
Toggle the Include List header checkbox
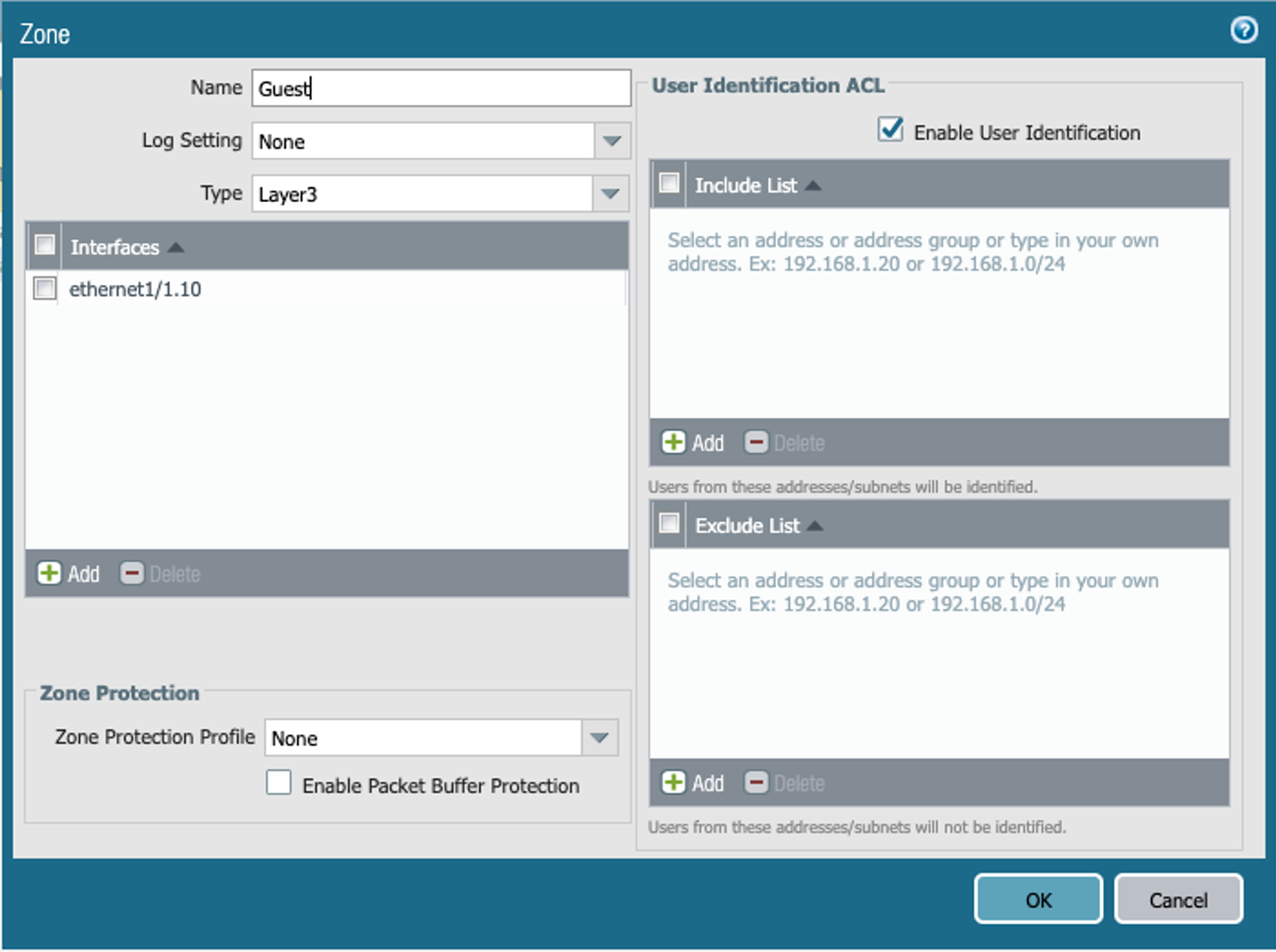point(670,183)
